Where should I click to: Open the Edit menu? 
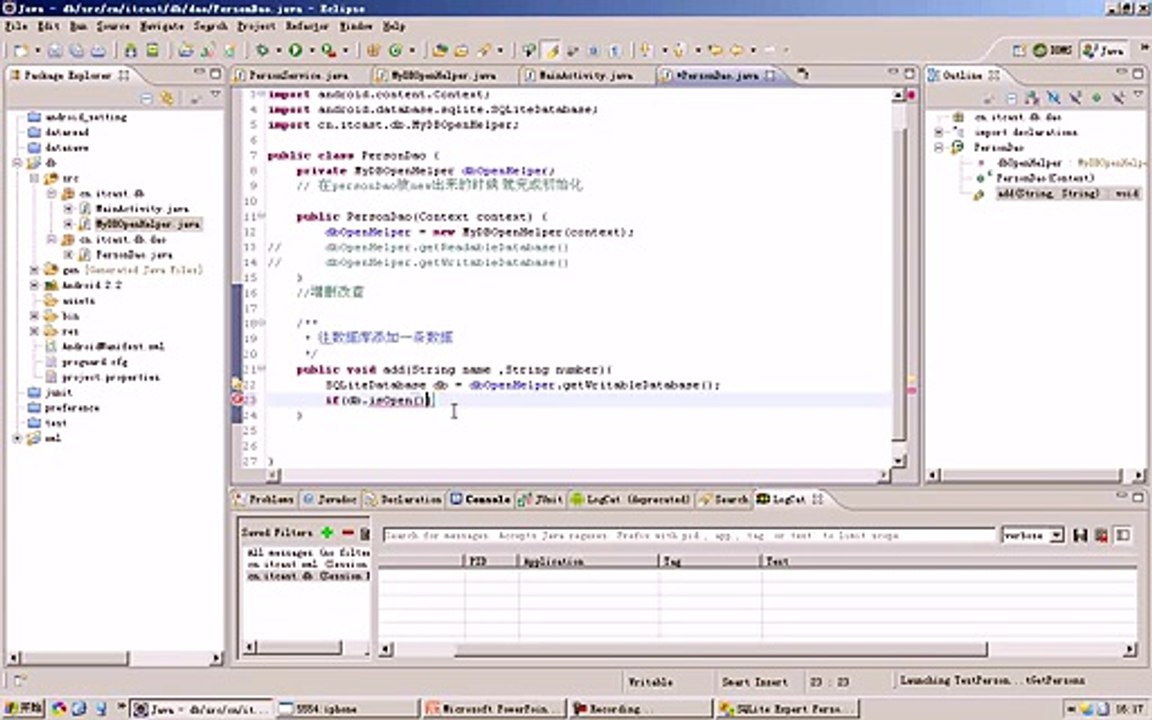[x=48, y=26]
